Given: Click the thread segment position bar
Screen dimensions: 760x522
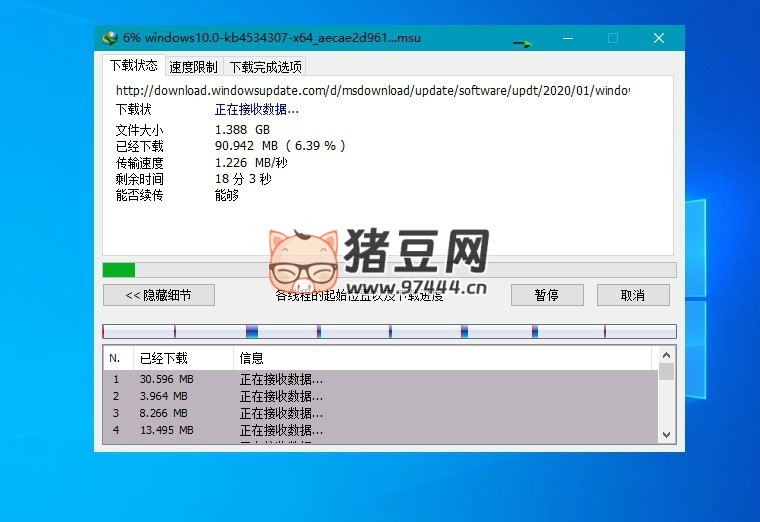Looking at the screenshot, I should (x=389, y=331).
